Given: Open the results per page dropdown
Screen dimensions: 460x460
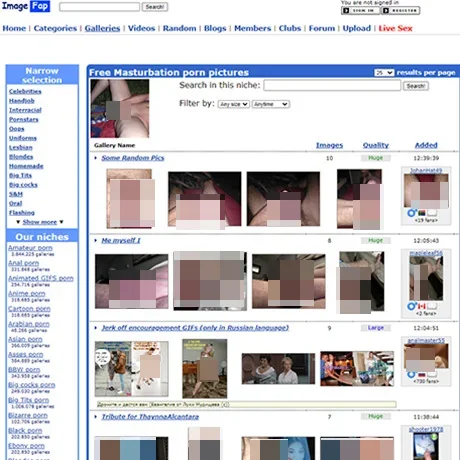Looking at the screenshot, I should [384, 73].
